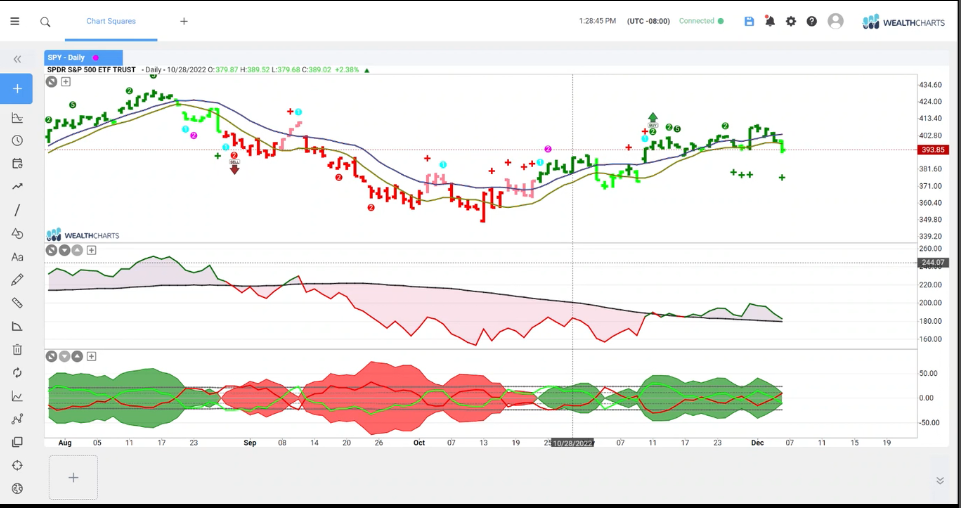This screenshot has width=961, height=508.
Task: Click the magenta dot on the SPY tab
Action: (96, 58)
